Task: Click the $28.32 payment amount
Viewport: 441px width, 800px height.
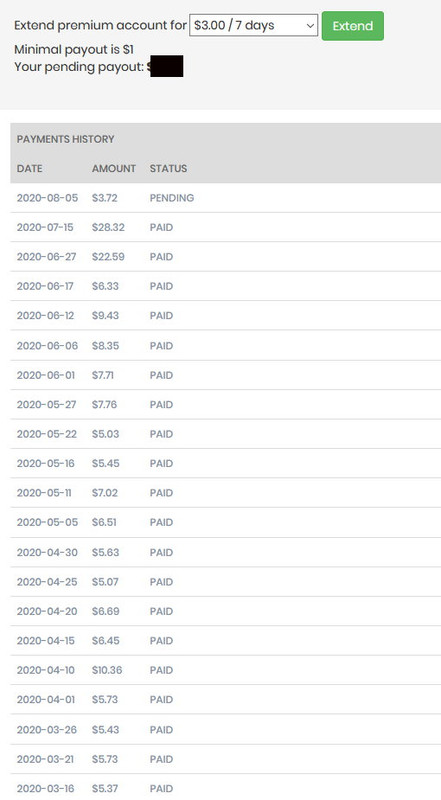Action: click(108, 227)
